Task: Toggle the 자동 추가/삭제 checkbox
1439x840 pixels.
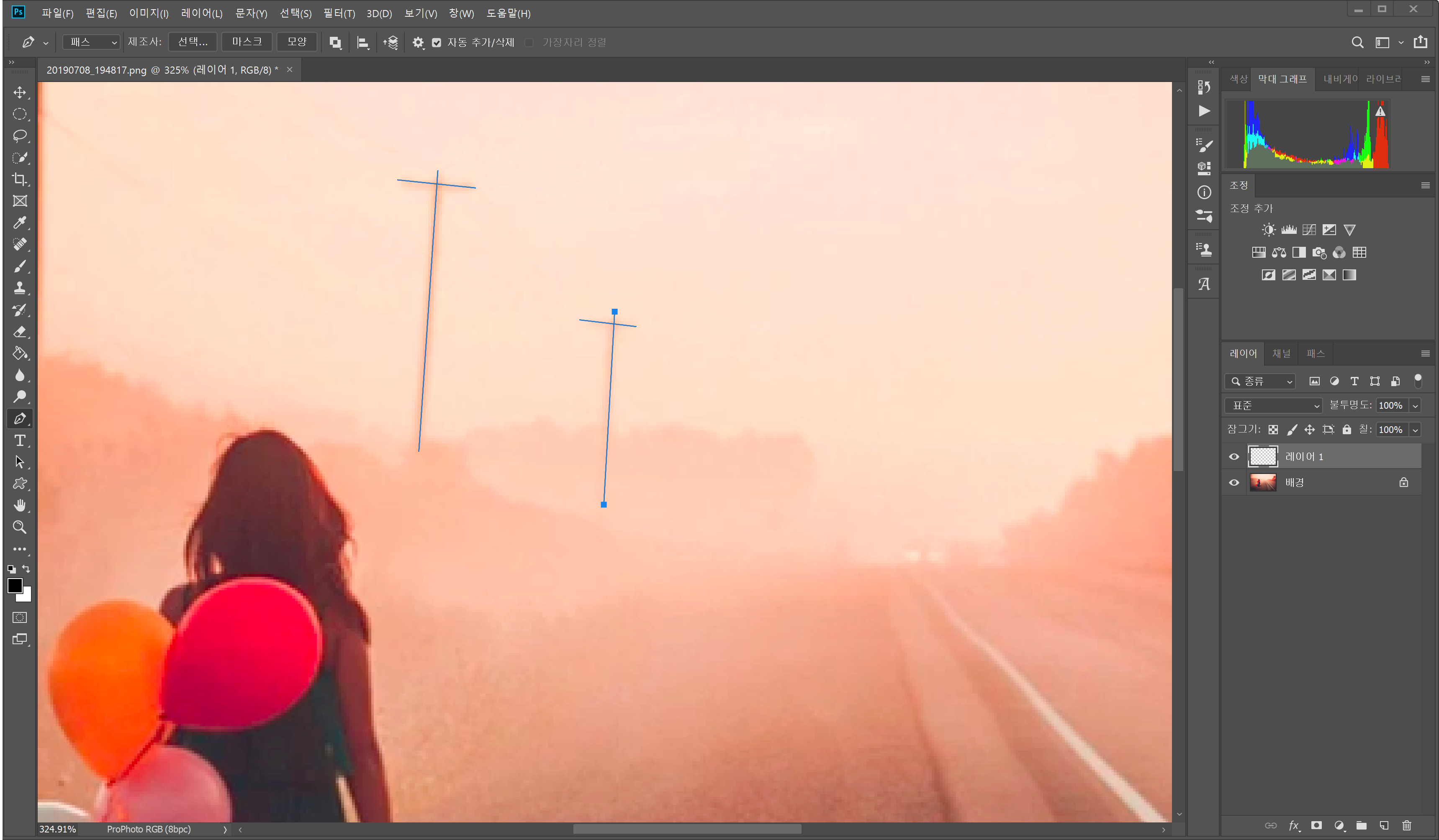Action: coord(437,43)
